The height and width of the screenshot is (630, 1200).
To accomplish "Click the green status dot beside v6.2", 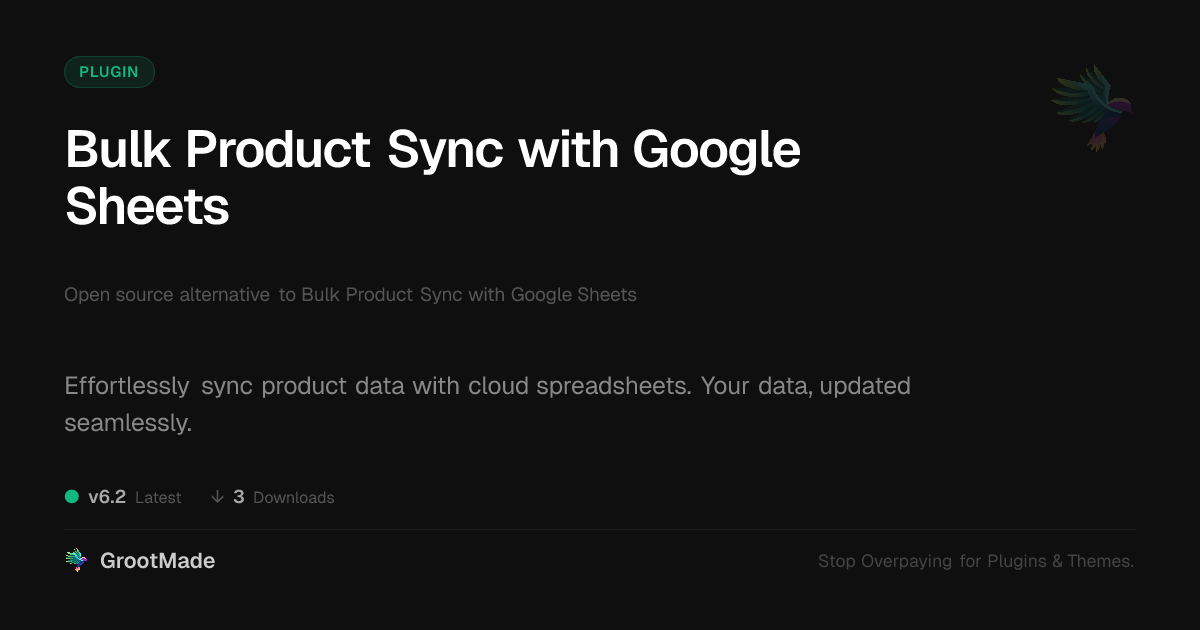I will [x=72, y=497].
